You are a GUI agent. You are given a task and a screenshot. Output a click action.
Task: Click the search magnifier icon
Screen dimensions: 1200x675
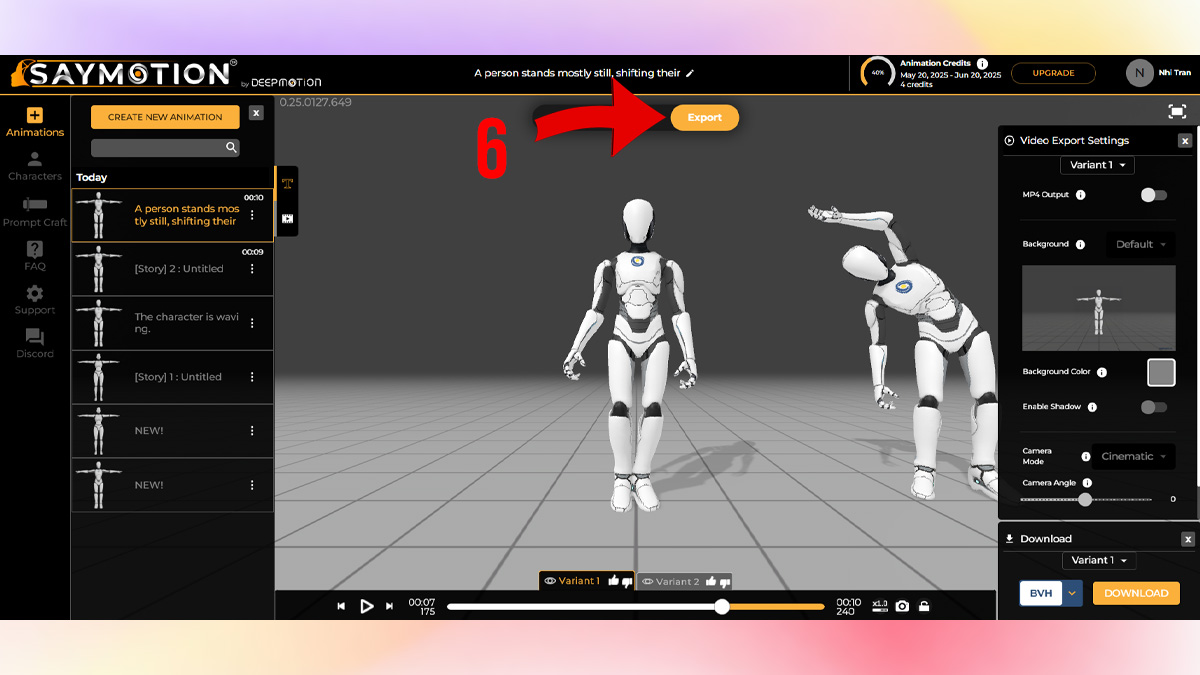point(231,148)
